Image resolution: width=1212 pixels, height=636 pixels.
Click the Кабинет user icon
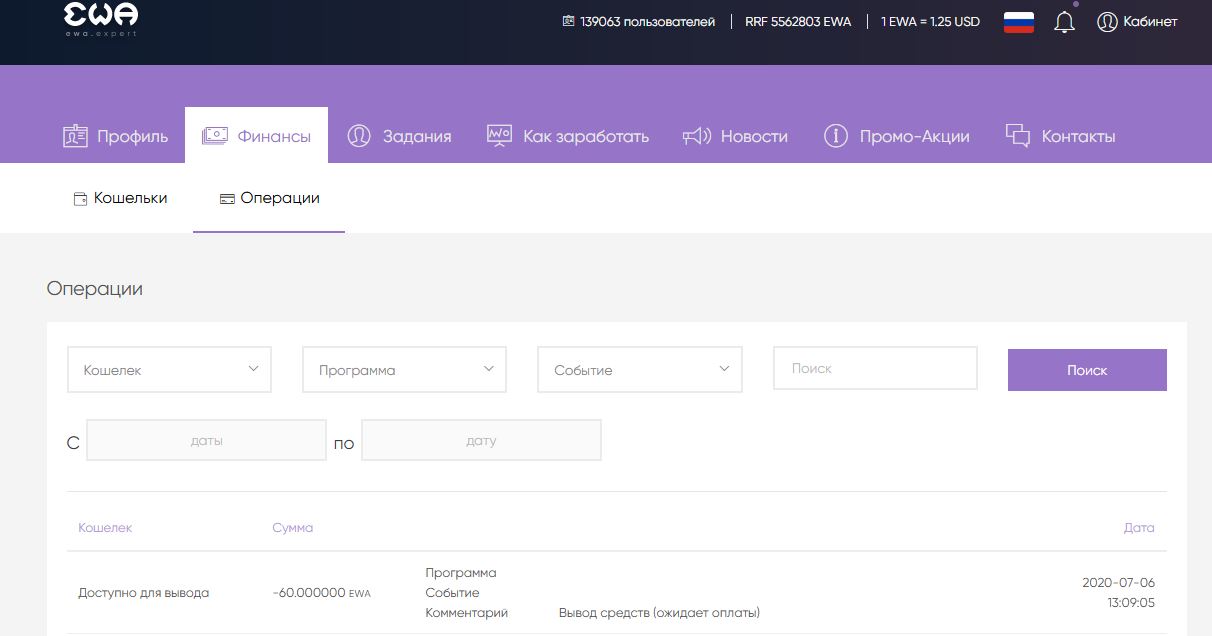click(1107, 22)
